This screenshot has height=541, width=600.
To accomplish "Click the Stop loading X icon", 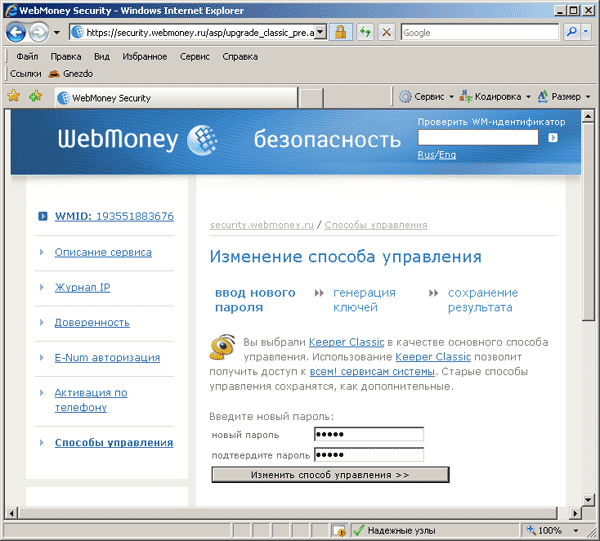I will (386, 32).
